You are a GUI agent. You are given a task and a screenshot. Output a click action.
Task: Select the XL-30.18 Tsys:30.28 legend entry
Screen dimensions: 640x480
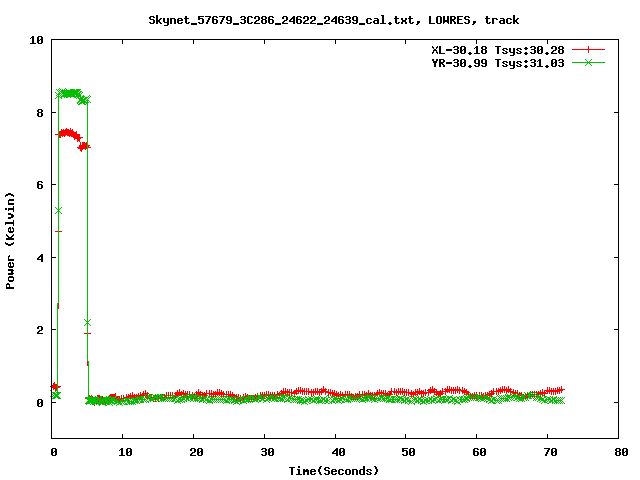498,50
